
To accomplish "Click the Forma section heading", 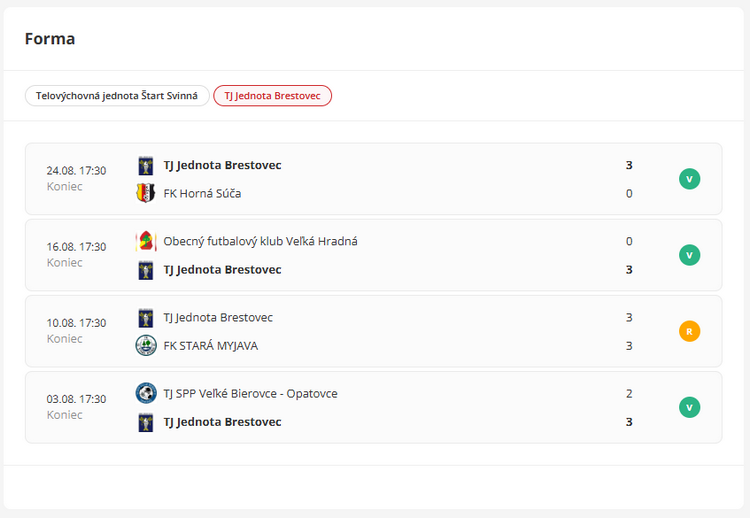I will pos(50,39).
